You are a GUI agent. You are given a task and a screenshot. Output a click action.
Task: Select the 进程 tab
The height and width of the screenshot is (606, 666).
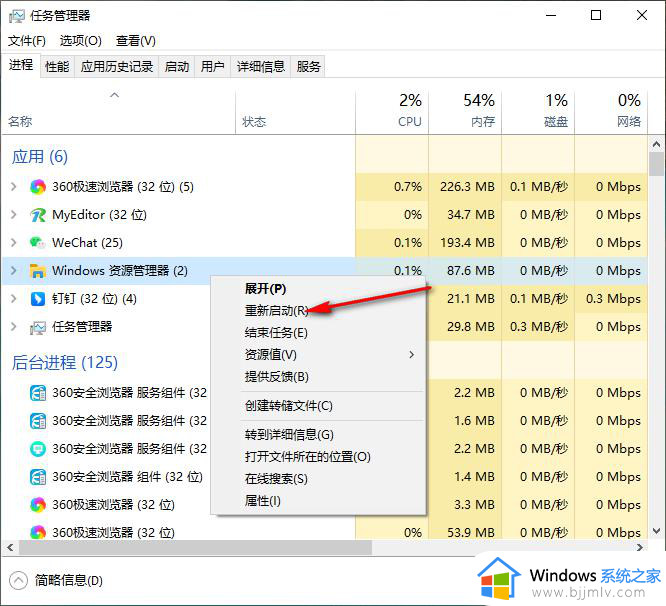(21, 65)
